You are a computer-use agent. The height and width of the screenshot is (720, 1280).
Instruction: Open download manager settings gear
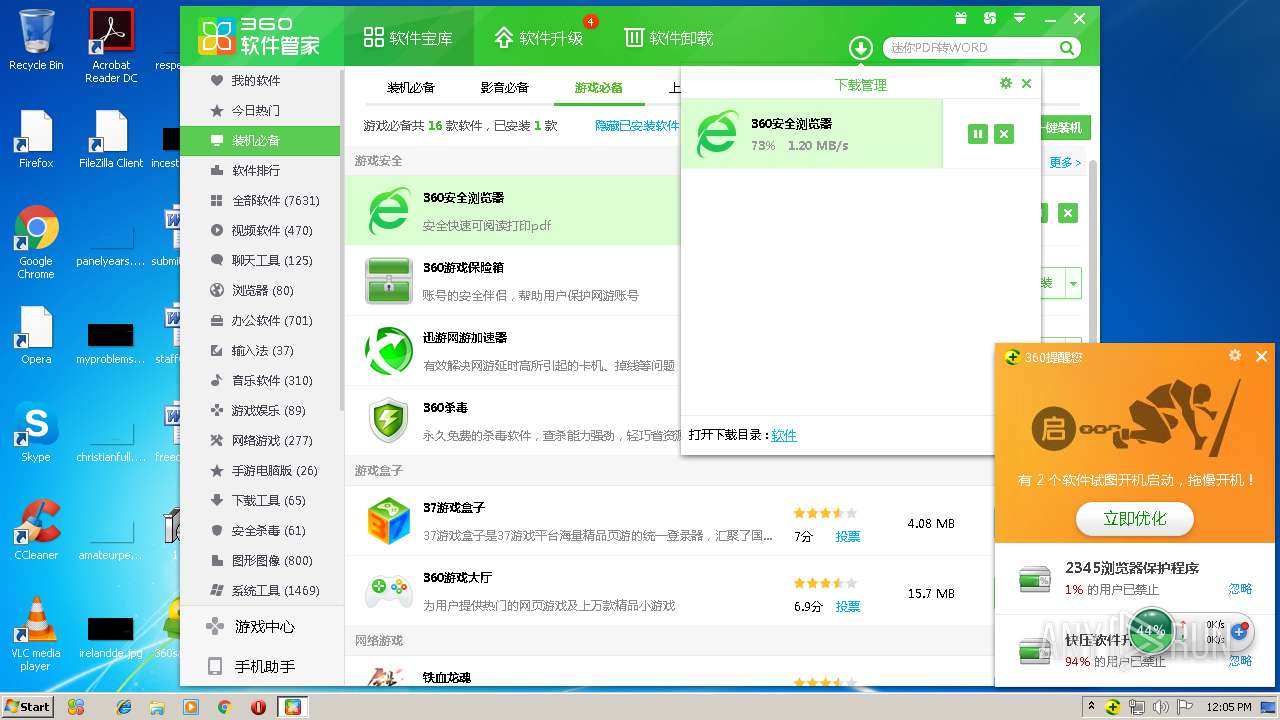click(1006, 84)
